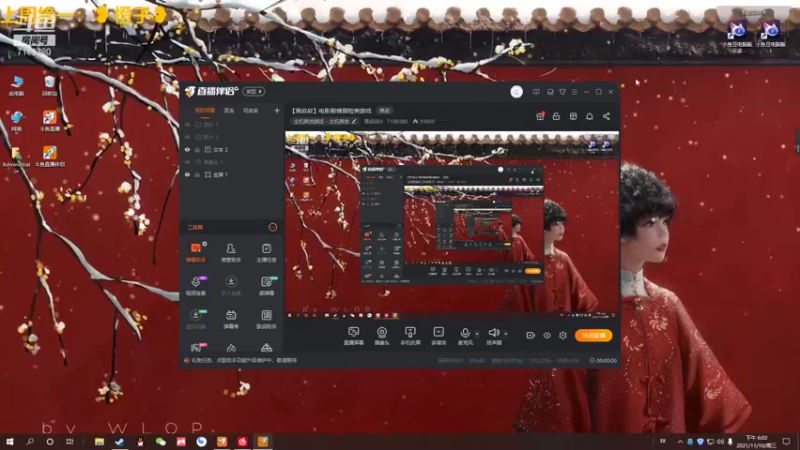
Task: Show the hidden 图片 1 layer
Action: [x=187, y=125]
